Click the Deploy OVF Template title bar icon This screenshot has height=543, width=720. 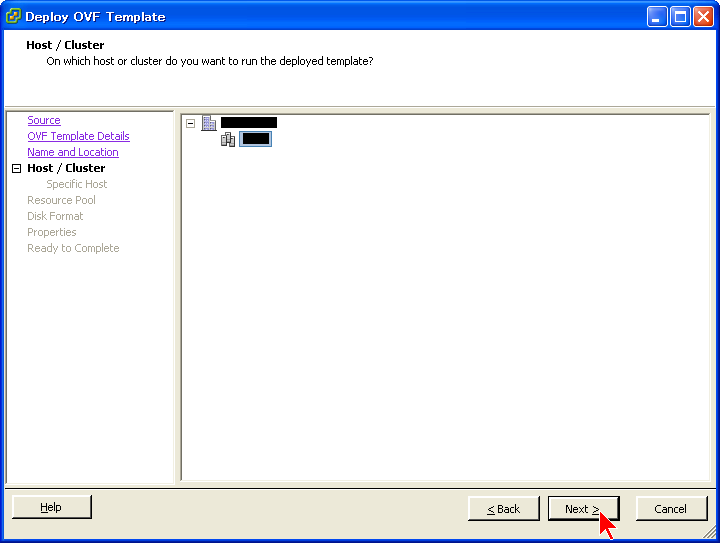[x=13, y=17]
